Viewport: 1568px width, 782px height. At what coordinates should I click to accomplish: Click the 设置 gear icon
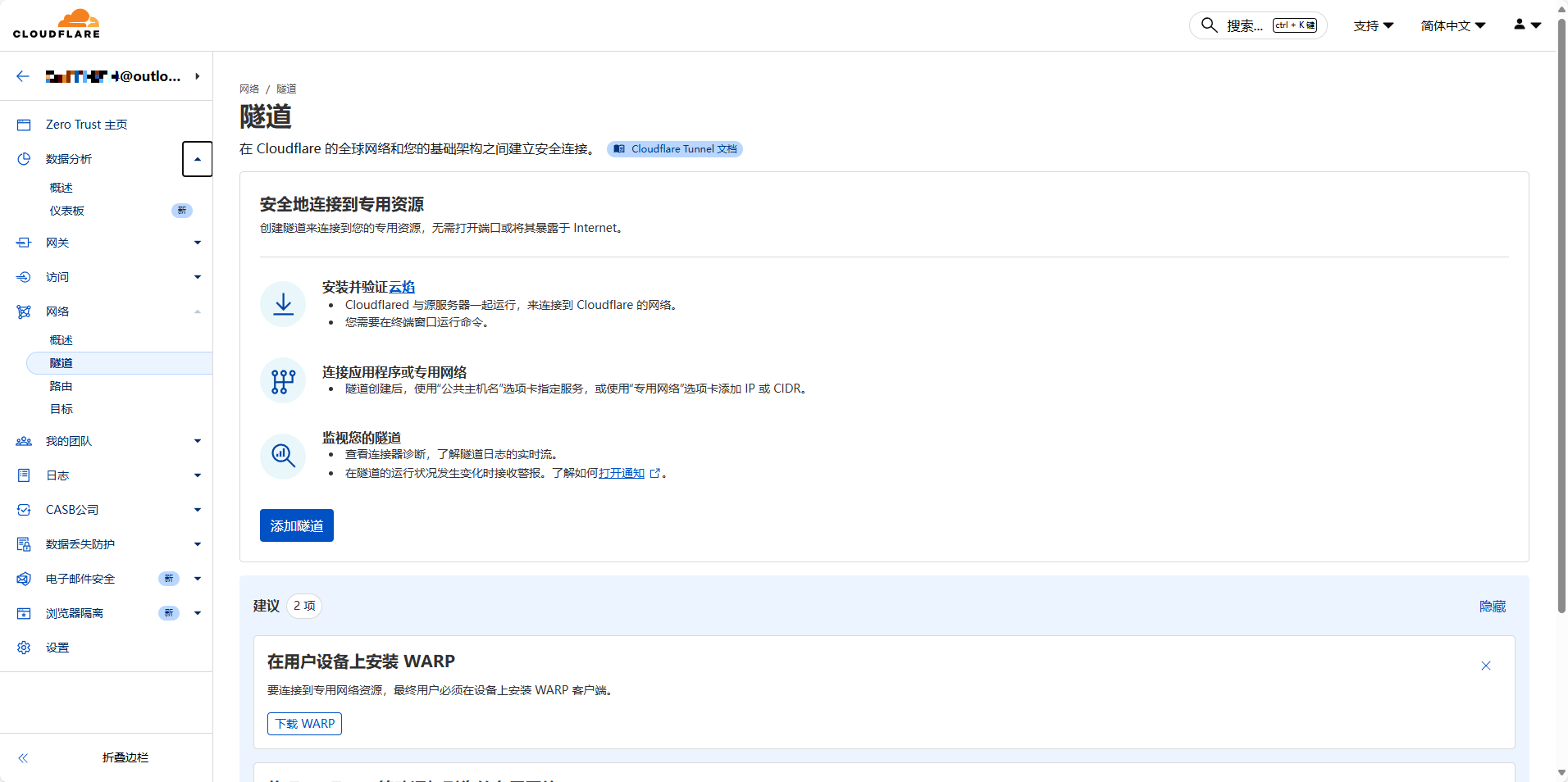click(x=24, y=648)
